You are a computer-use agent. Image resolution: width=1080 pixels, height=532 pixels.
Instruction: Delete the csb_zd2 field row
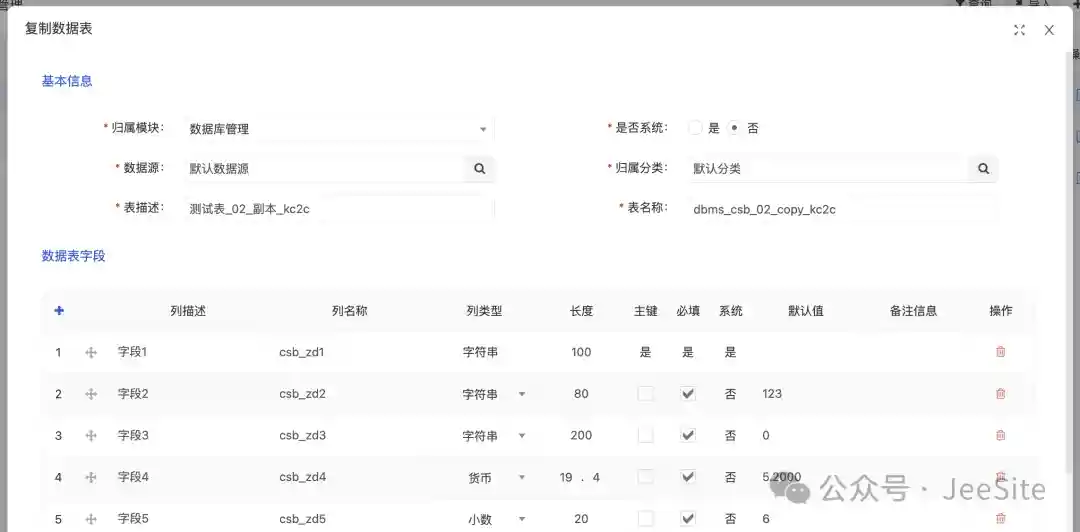click(1001, 393)
